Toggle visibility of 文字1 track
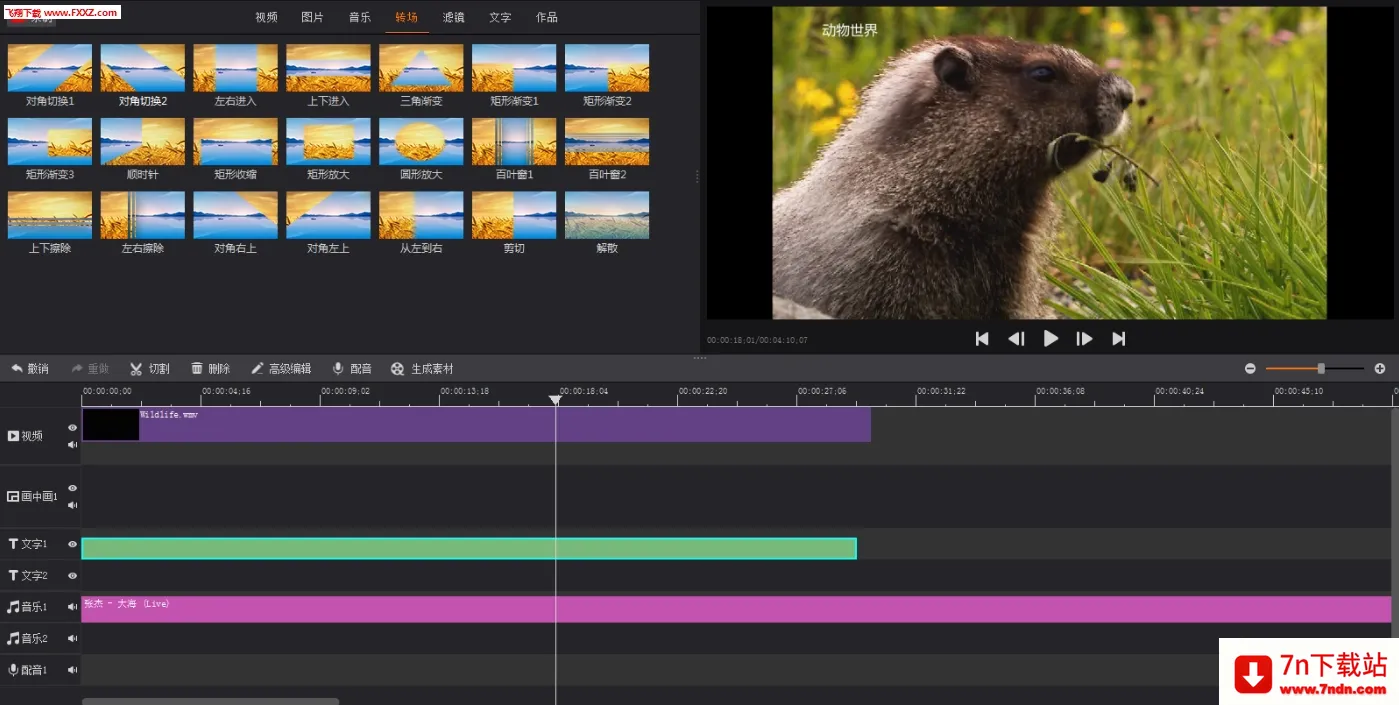This screenshot has height=705, width=1399. tap(72, 545)
